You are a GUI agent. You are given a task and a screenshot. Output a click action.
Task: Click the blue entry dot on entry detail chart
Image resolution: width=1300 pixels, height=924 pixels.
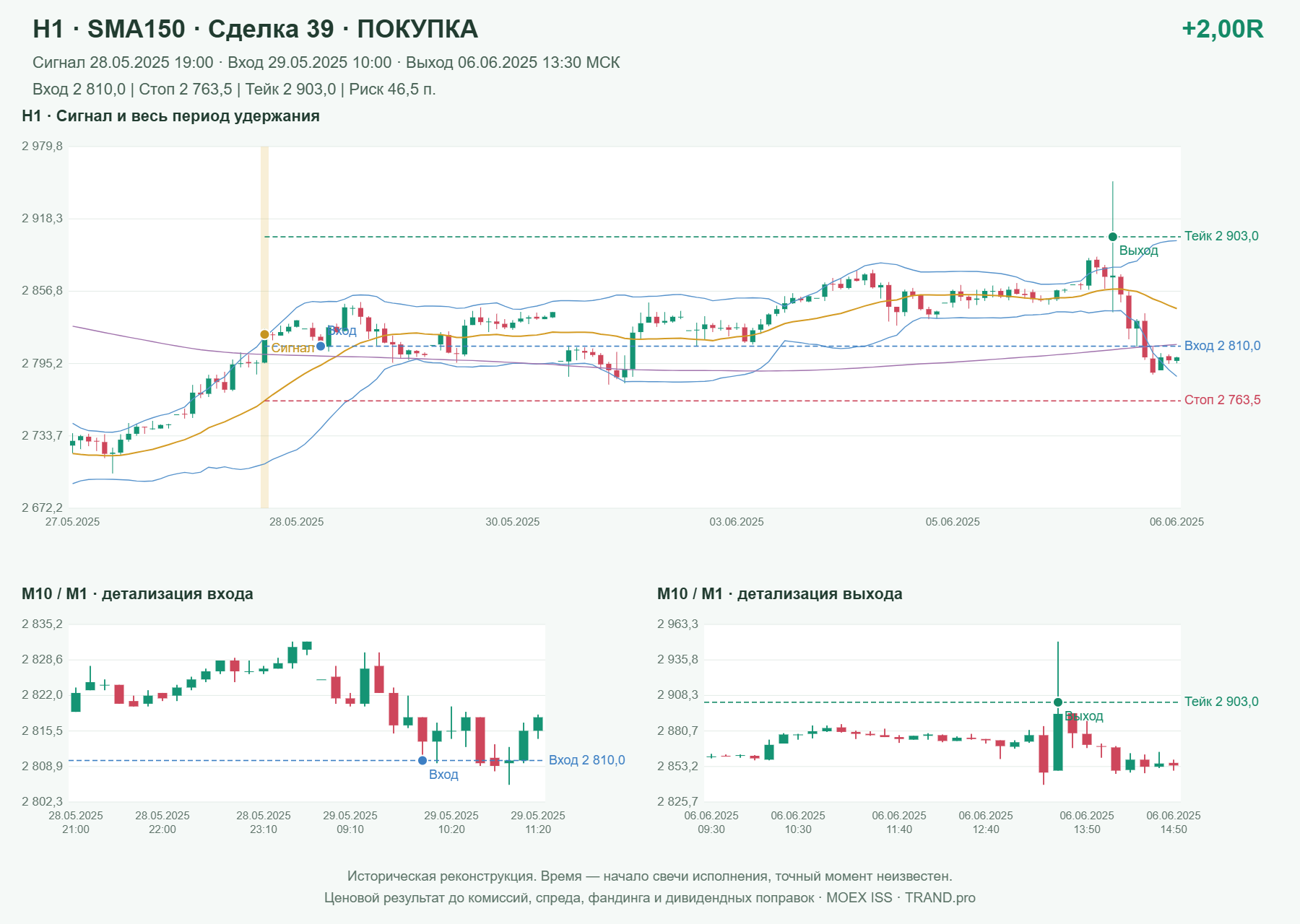(422, 760)
